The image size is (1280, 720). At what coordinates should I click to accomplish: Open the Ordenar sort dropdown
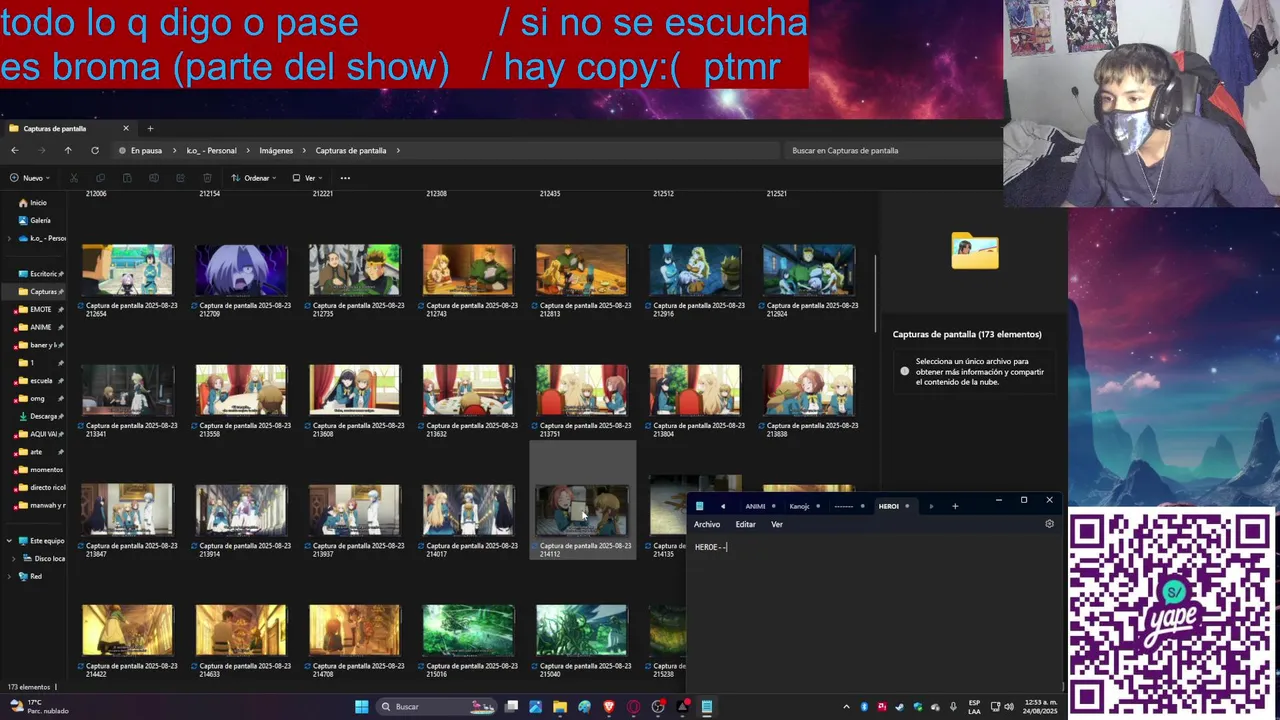(x=254, y=178)
